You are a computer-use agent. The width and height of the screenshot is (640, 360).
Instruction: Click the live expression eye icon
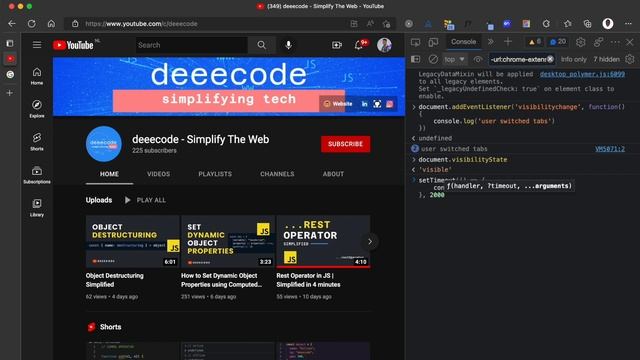478,60
